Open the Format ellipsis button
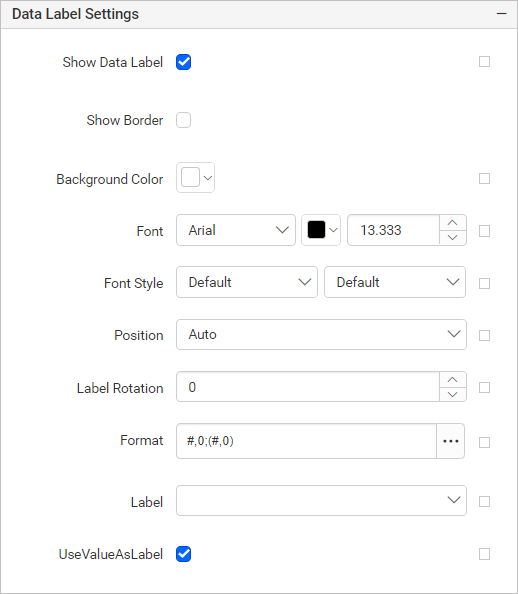The height and width of the screenshot is (594, 518). [451, 441]
